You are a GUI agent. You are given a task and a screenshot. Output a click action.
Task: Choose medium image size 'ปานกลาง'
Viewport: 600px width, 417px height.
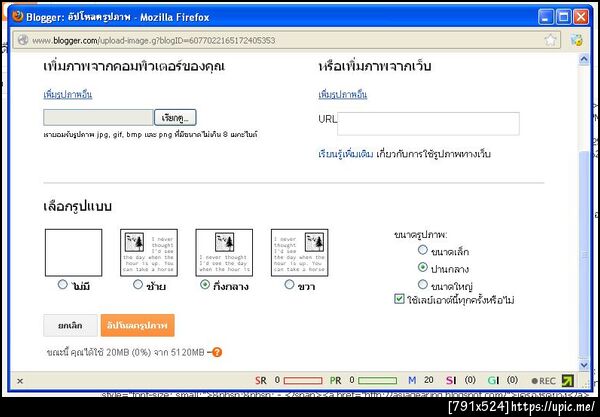point(422,267)
